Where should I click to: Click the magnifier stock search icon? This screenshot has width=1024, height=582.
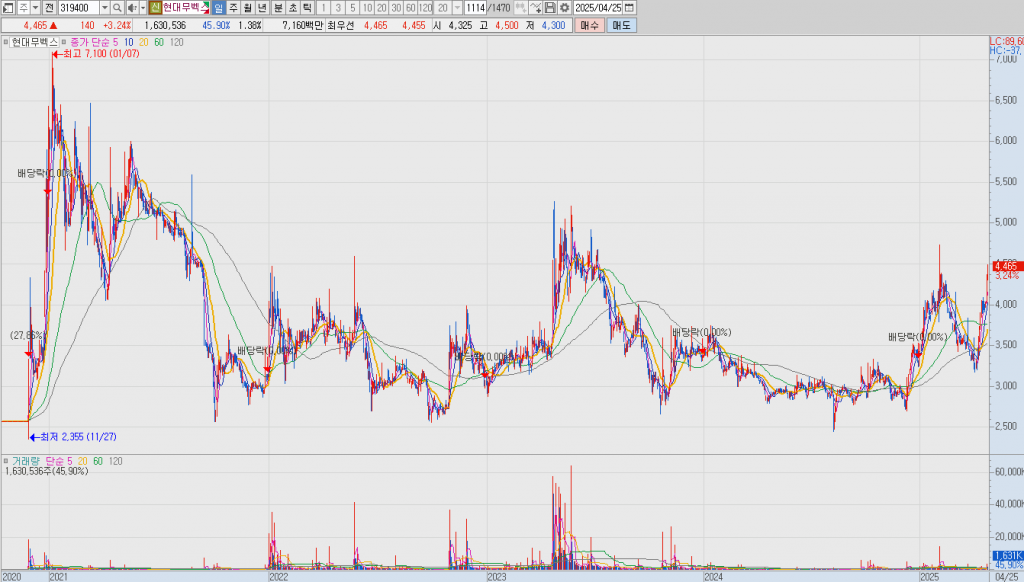coord(117,7)
